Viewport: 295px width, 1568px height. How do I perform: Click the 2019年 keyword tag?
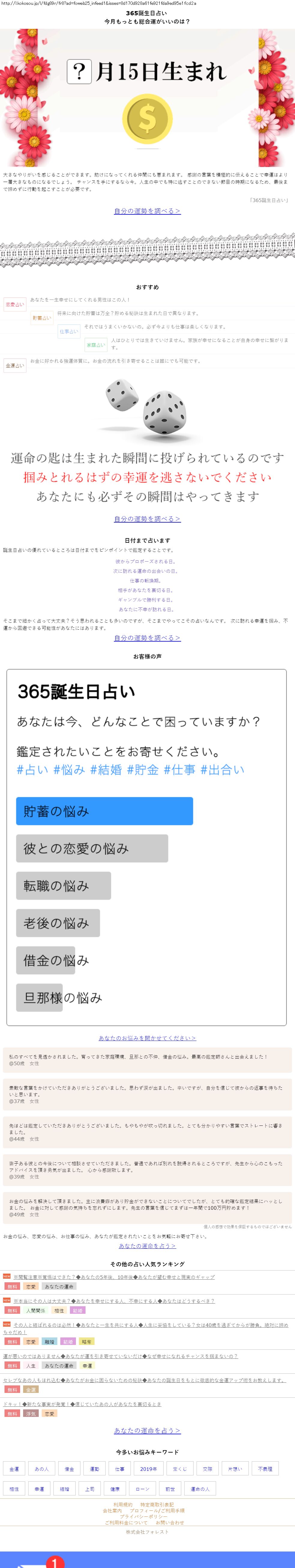point(148,1469)
